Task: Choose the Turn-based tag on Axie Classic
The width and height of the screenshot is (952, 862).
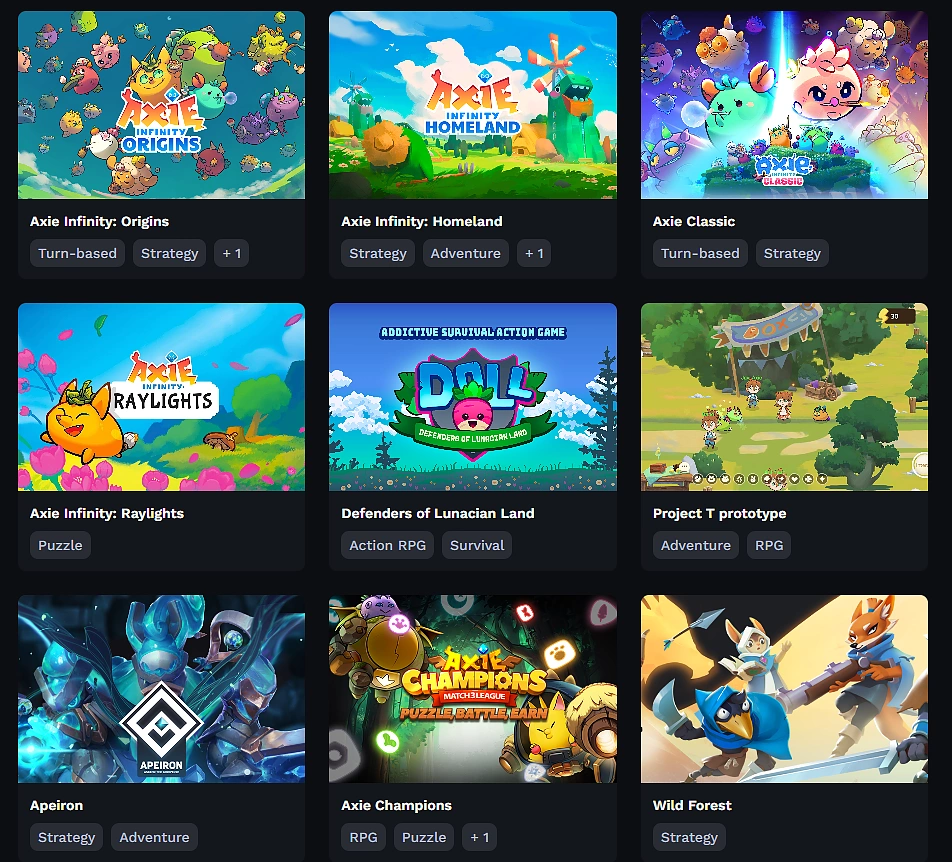Action: coord(700,253)
